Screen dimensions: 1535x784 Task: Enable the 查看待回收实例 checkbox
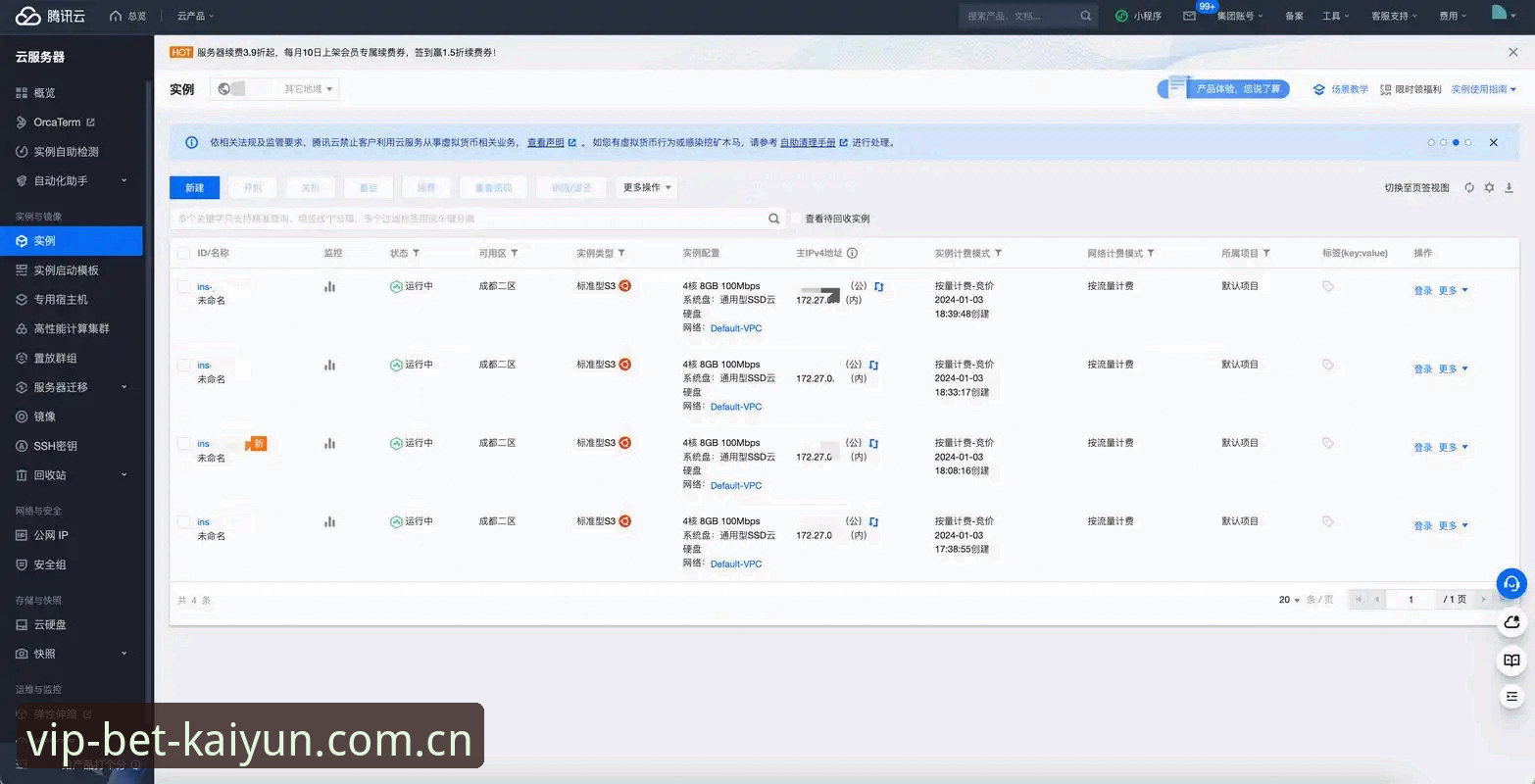pyautogui.click(x=797, y=219)
